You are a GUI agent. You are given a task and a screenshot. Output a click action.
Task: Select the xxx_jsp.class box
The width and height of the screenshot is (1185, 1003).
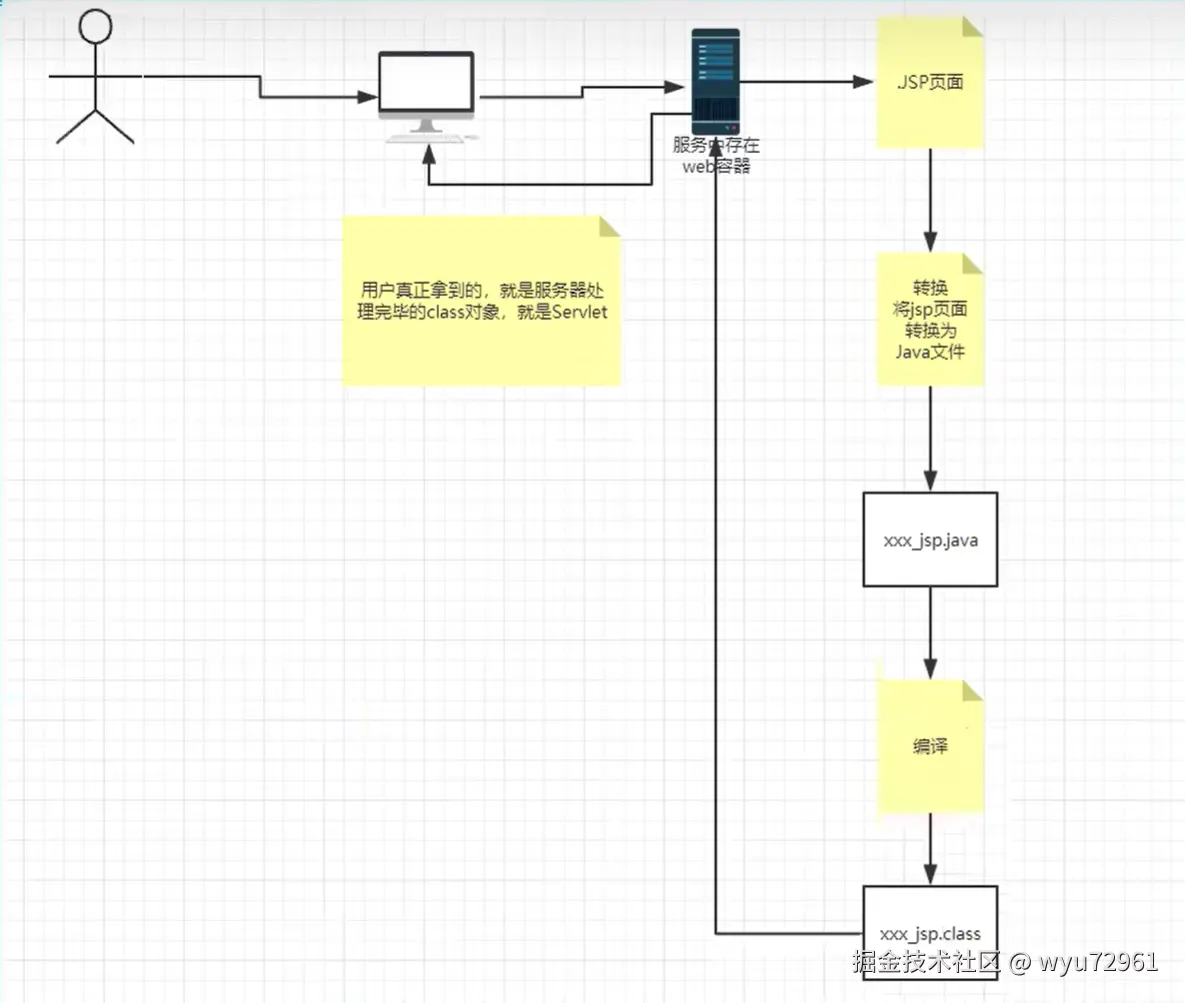[930, 933]
